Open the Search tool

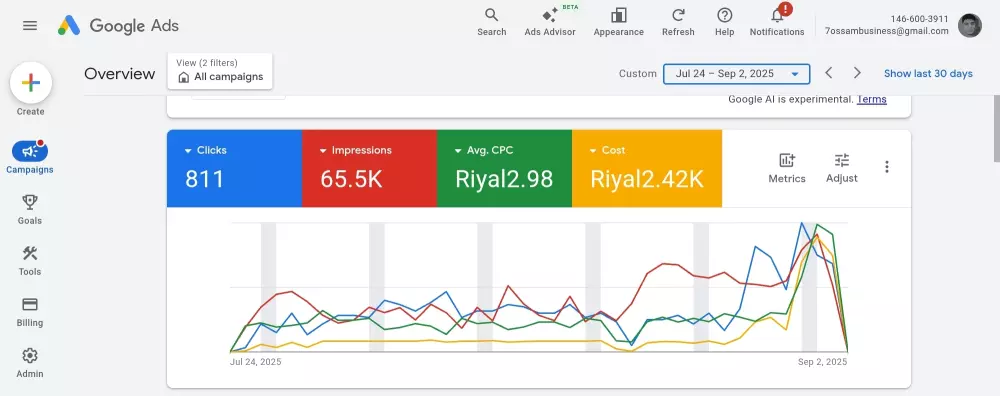point(491,22)
